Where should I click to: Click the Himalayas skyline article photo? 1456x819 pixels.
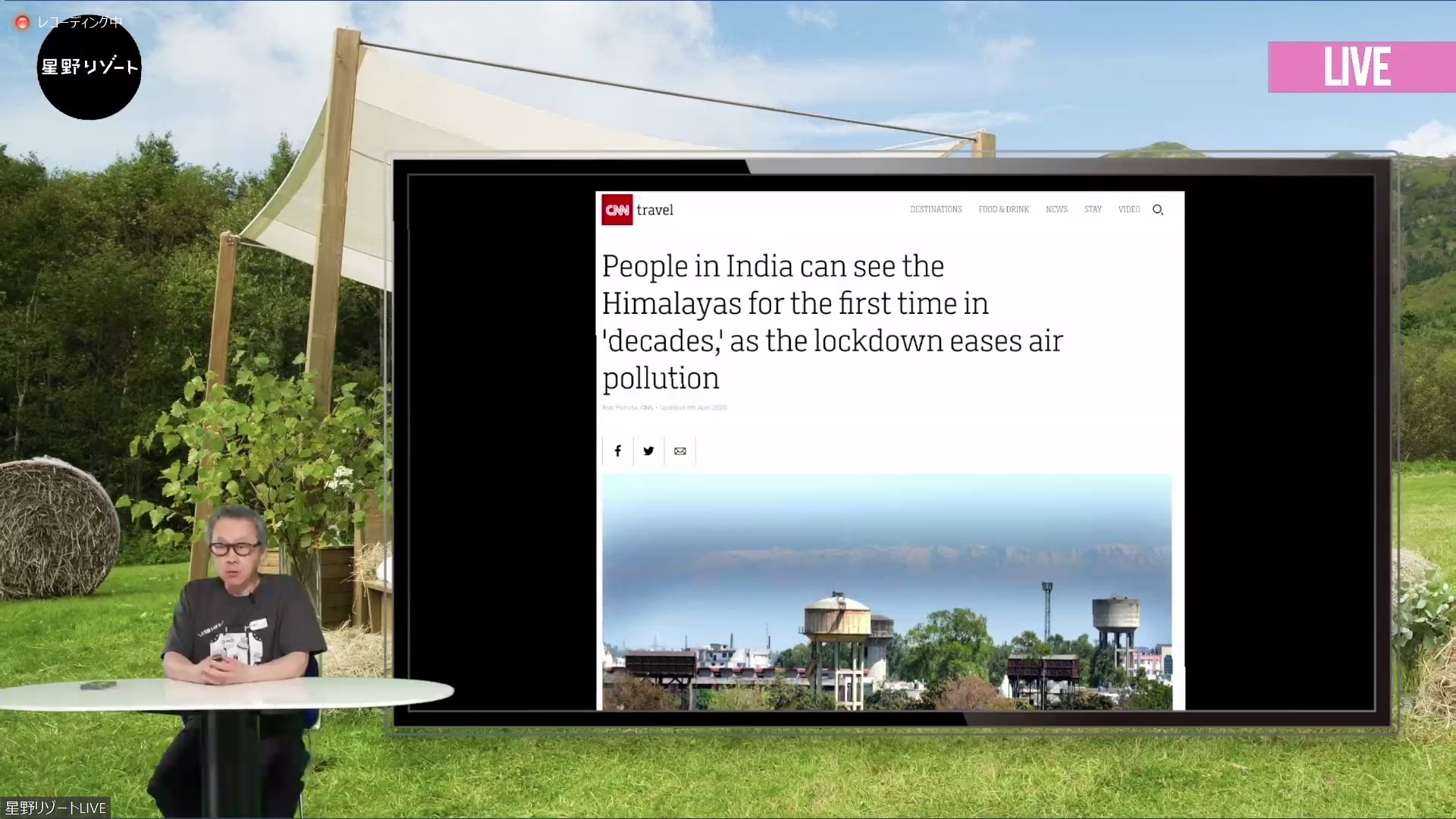886,591
